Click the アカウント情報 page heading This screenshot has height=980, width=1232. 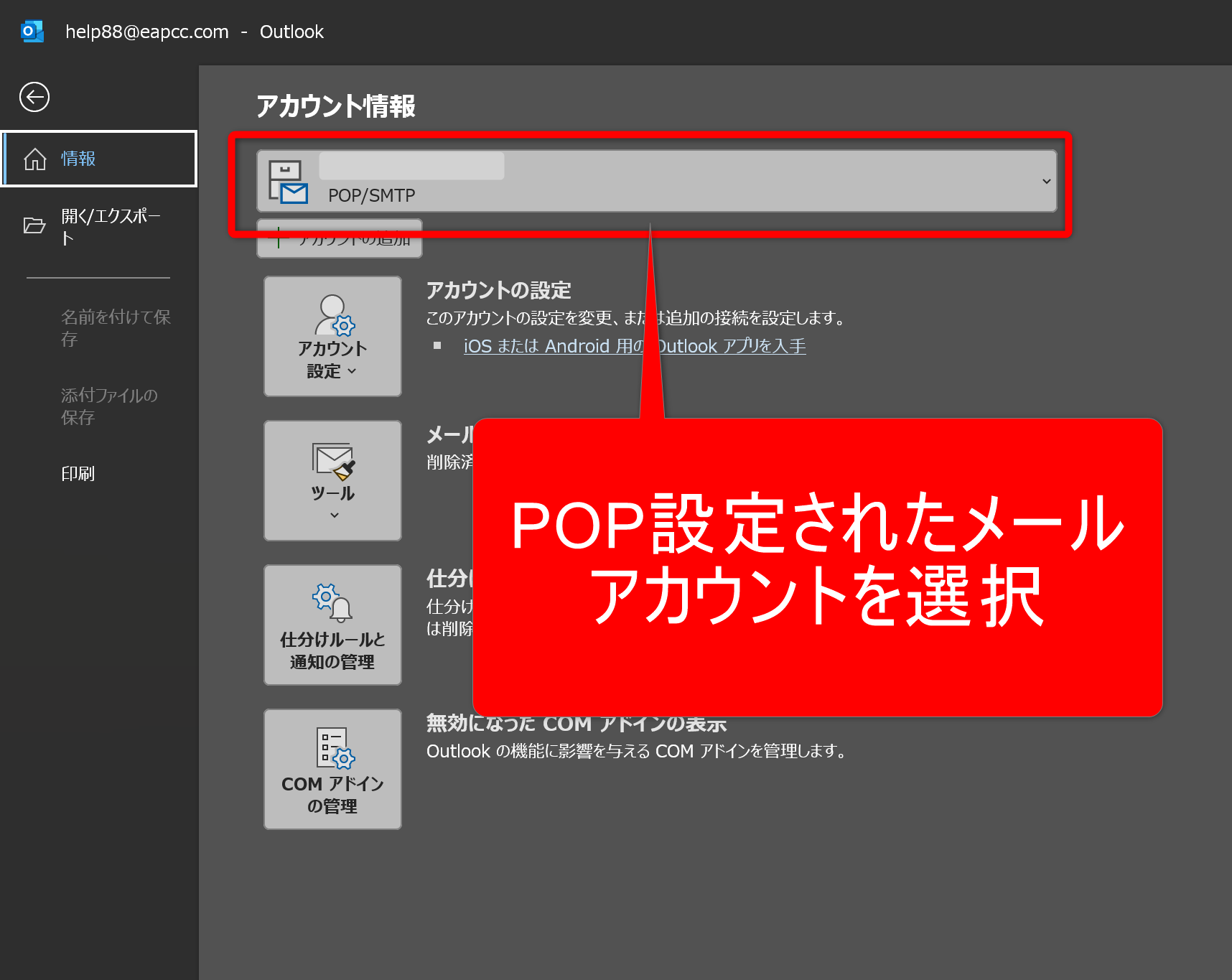(335, 106)
